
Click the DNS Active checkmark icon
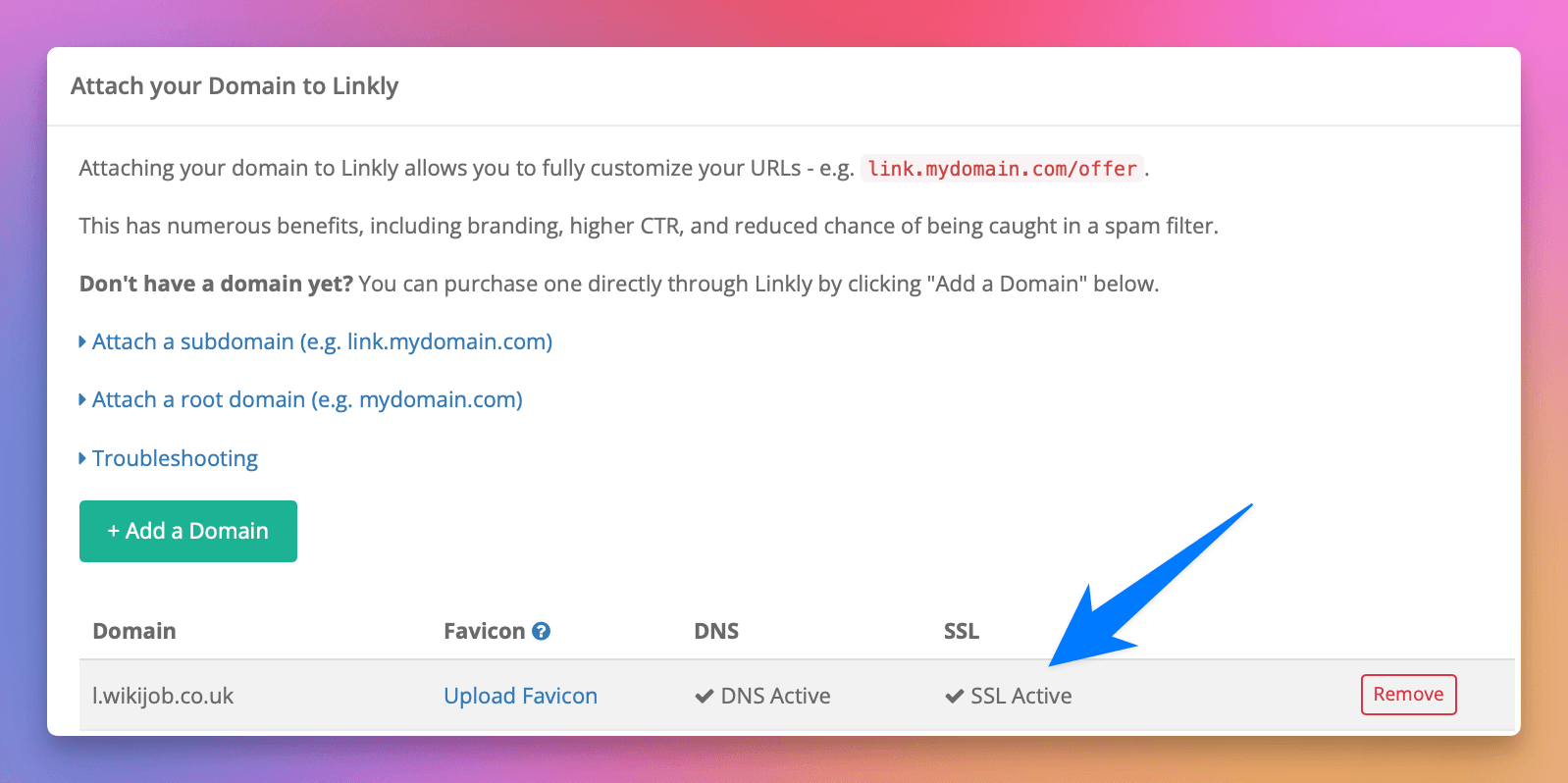(x=704, y=697)
